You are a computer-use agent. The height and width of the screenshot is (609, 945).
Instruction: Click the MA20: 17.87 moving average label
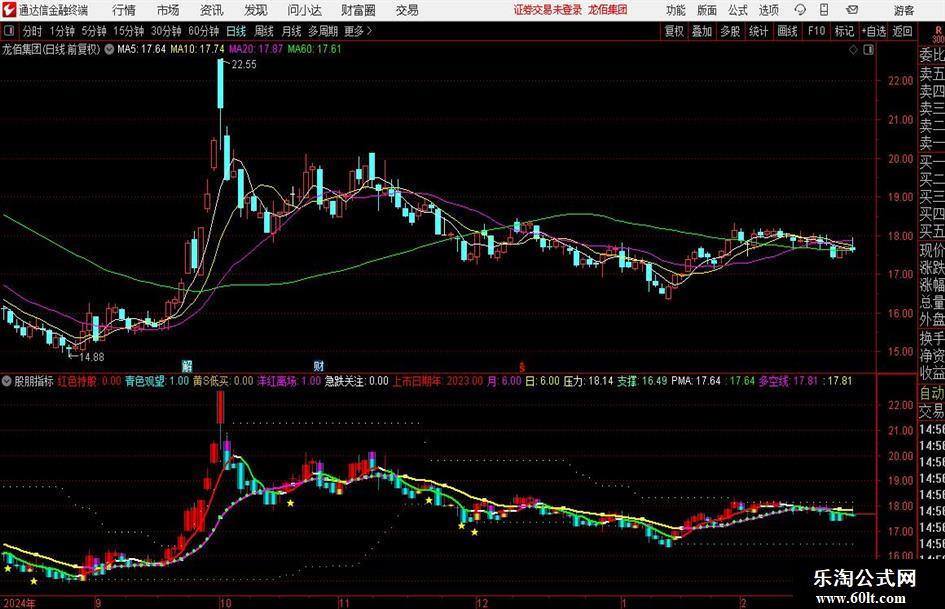click(256, 49)
